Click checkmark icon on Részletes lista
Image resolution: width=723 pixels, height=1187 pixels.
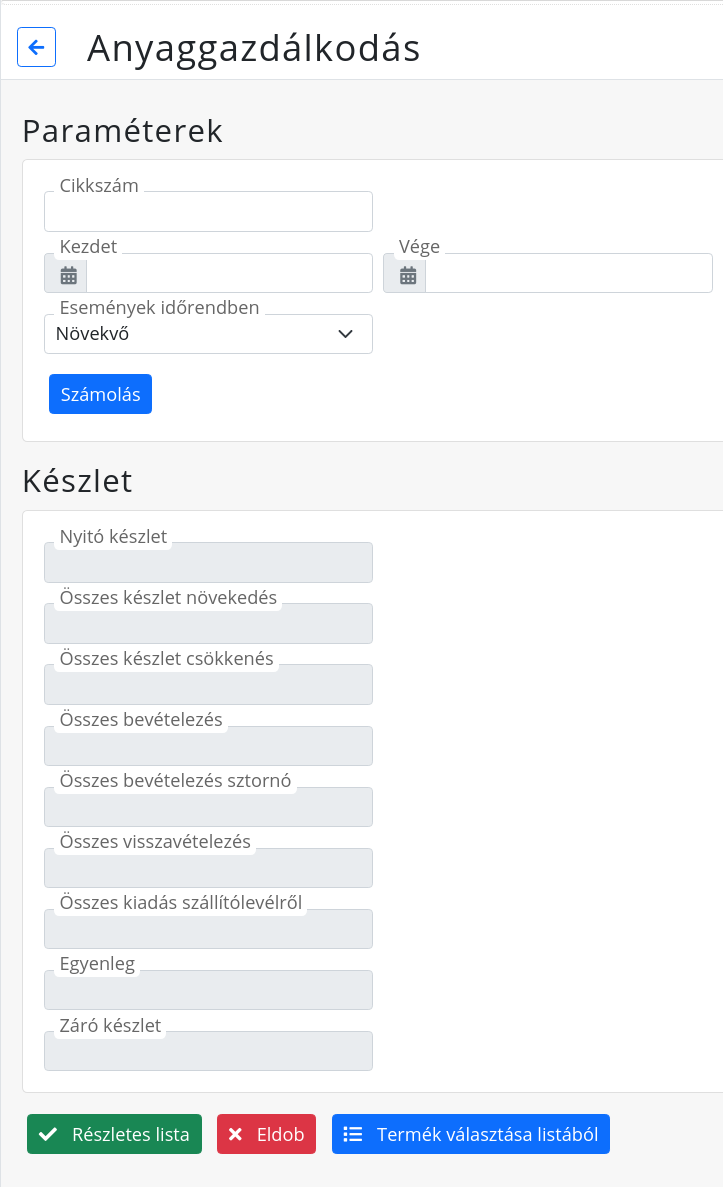pyautogui.click(x=48, y=1134)
